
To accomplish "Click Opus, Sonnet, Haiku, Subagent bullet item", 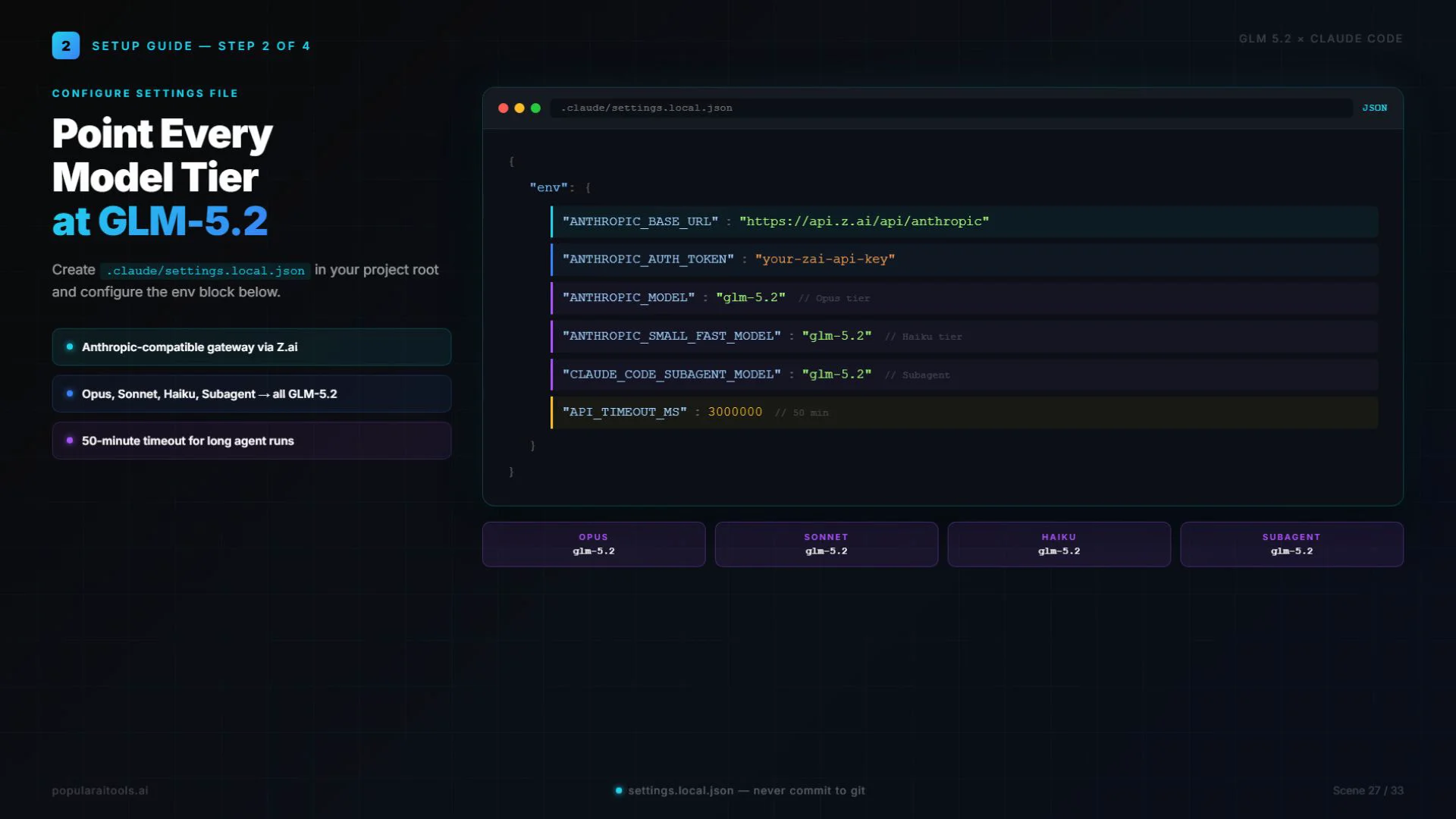I will point(252,394).
